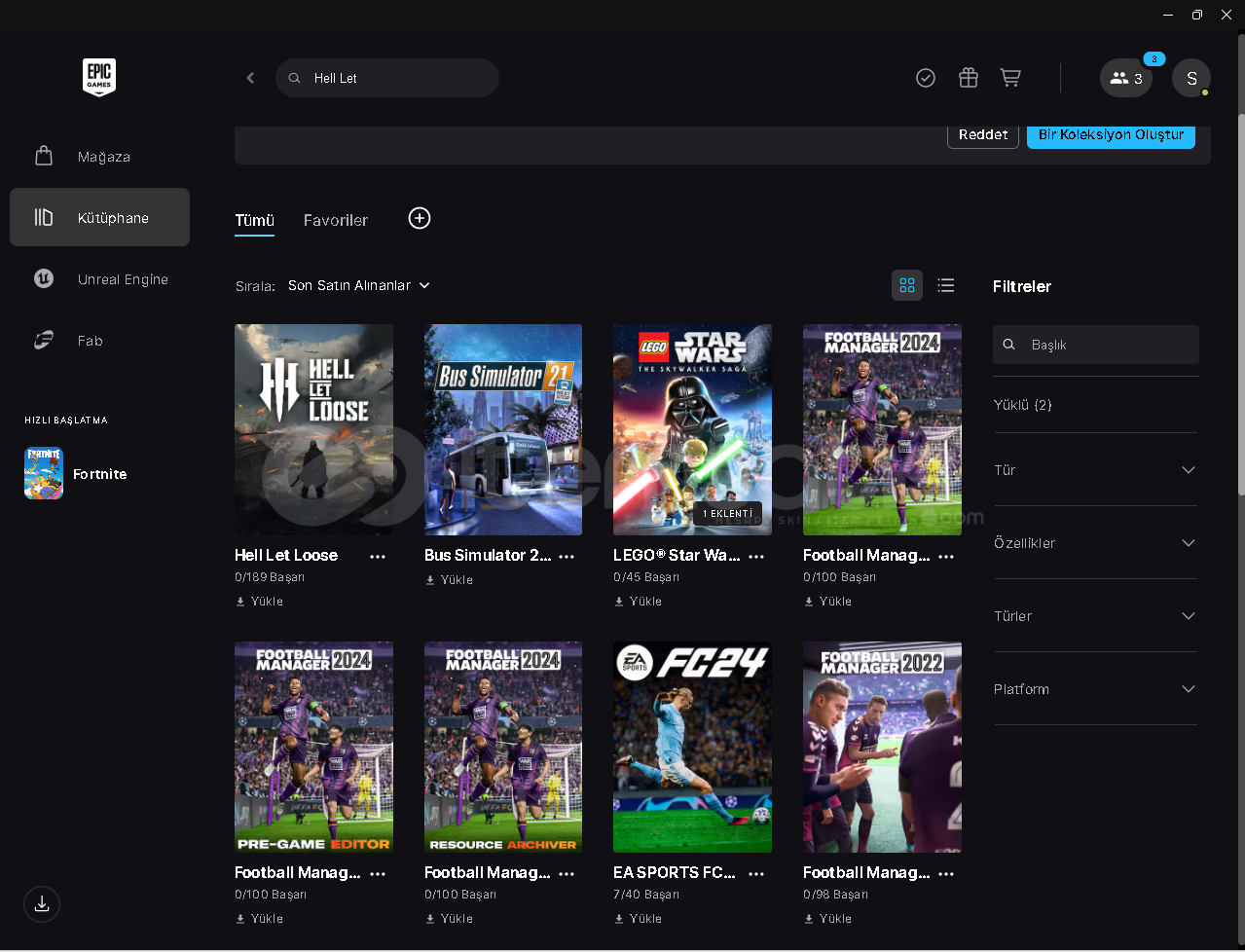Image resolution: width=1245 pixels, height=952 pixels.
Task: Switch to list view layout
Action: pyautogui.click(x=945, y=285)
